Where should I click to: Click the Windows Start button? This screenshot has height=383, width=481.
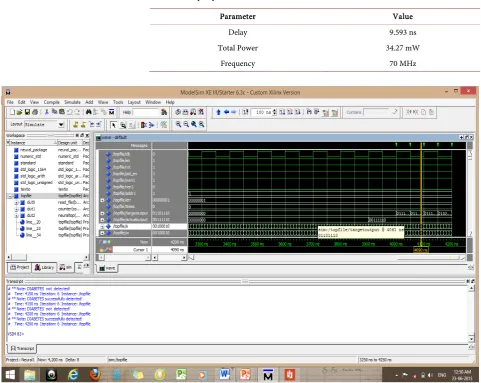pos(10,375)
